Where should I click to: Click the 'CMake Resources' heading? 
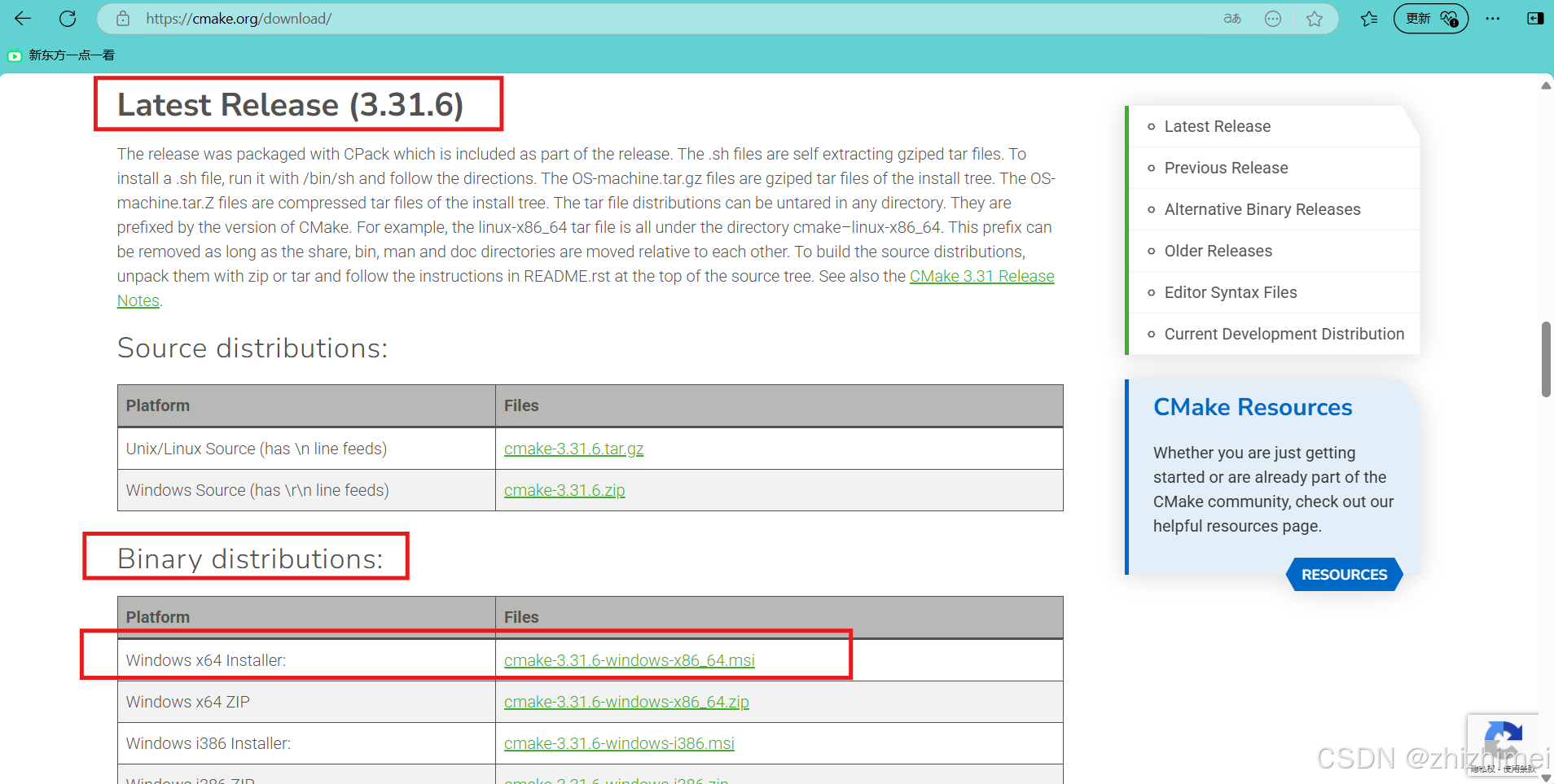tap(1253, 407)
